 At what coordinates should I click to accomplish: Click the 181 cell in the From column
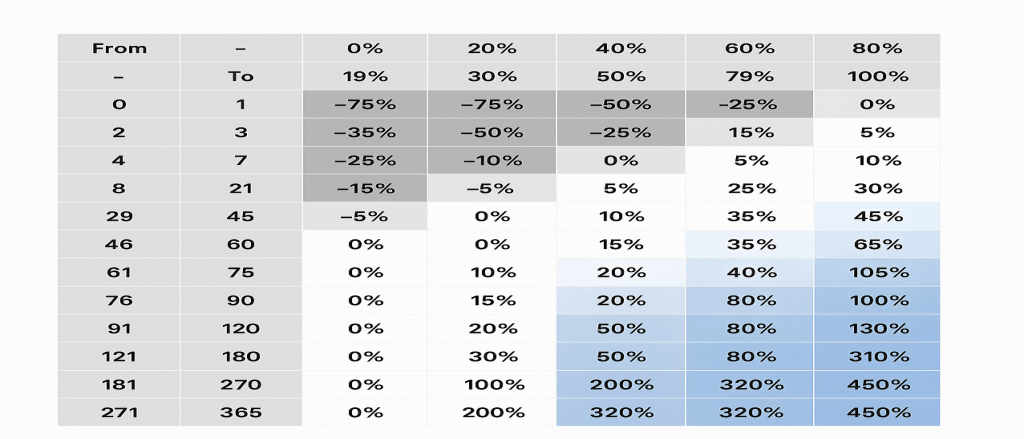[119, 384]
